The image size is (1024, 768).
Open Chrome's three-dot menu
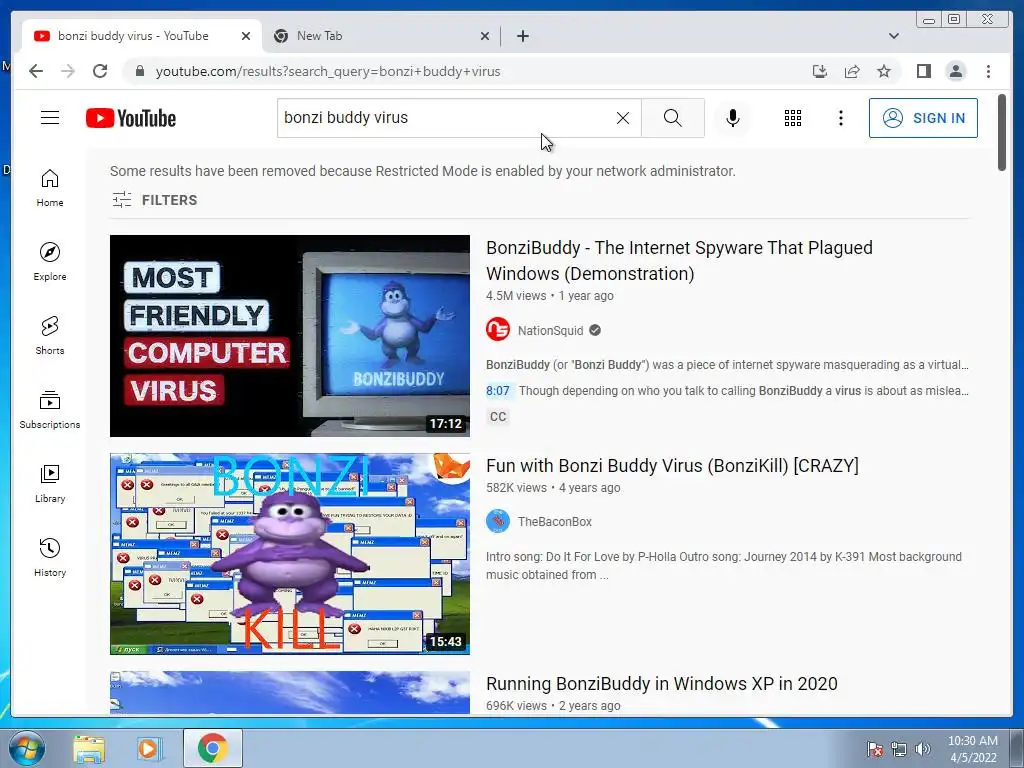(988, 71)
